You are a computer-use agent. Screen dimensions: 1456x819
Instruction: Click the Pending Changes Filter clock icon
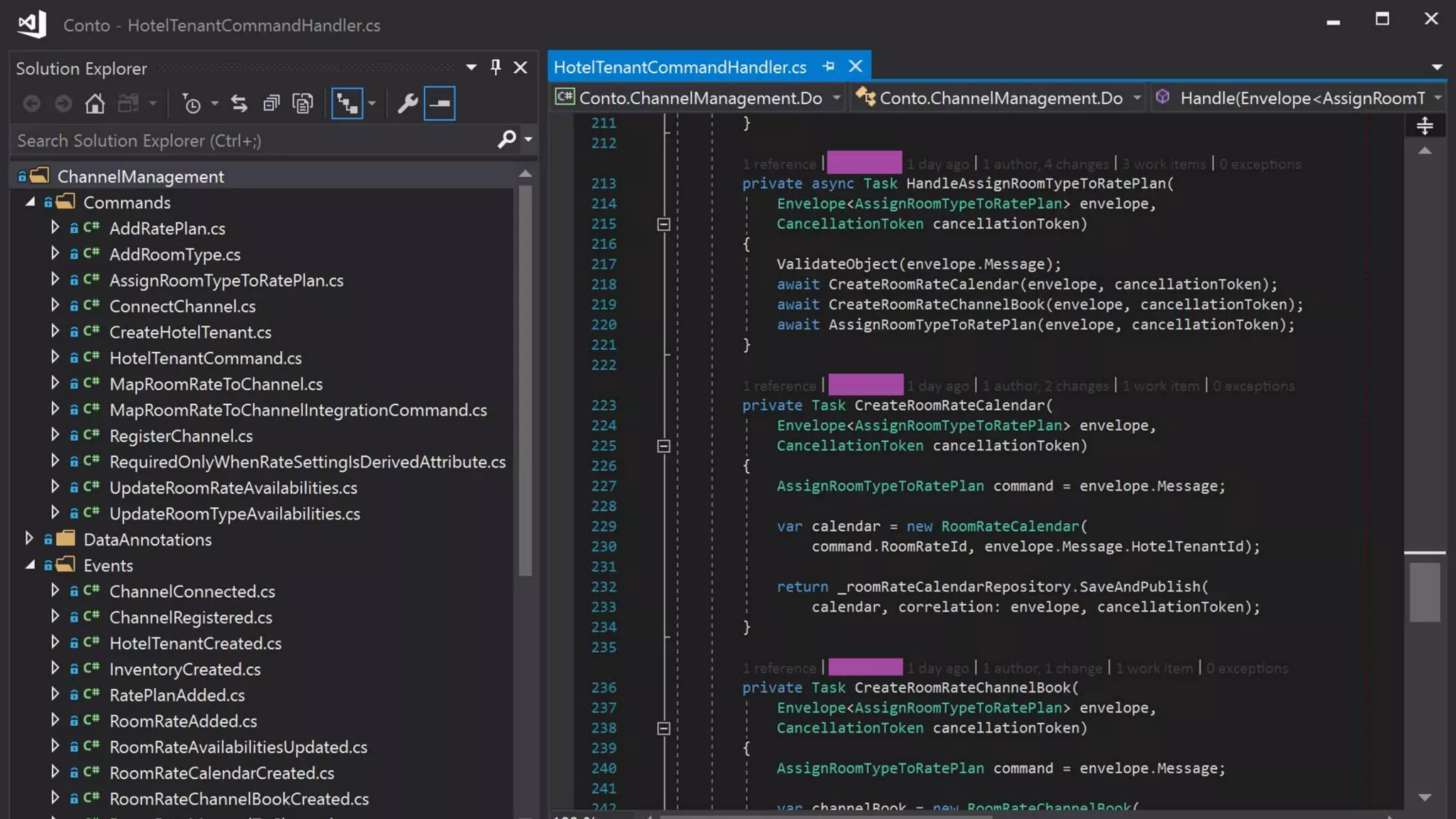point(192,104)
